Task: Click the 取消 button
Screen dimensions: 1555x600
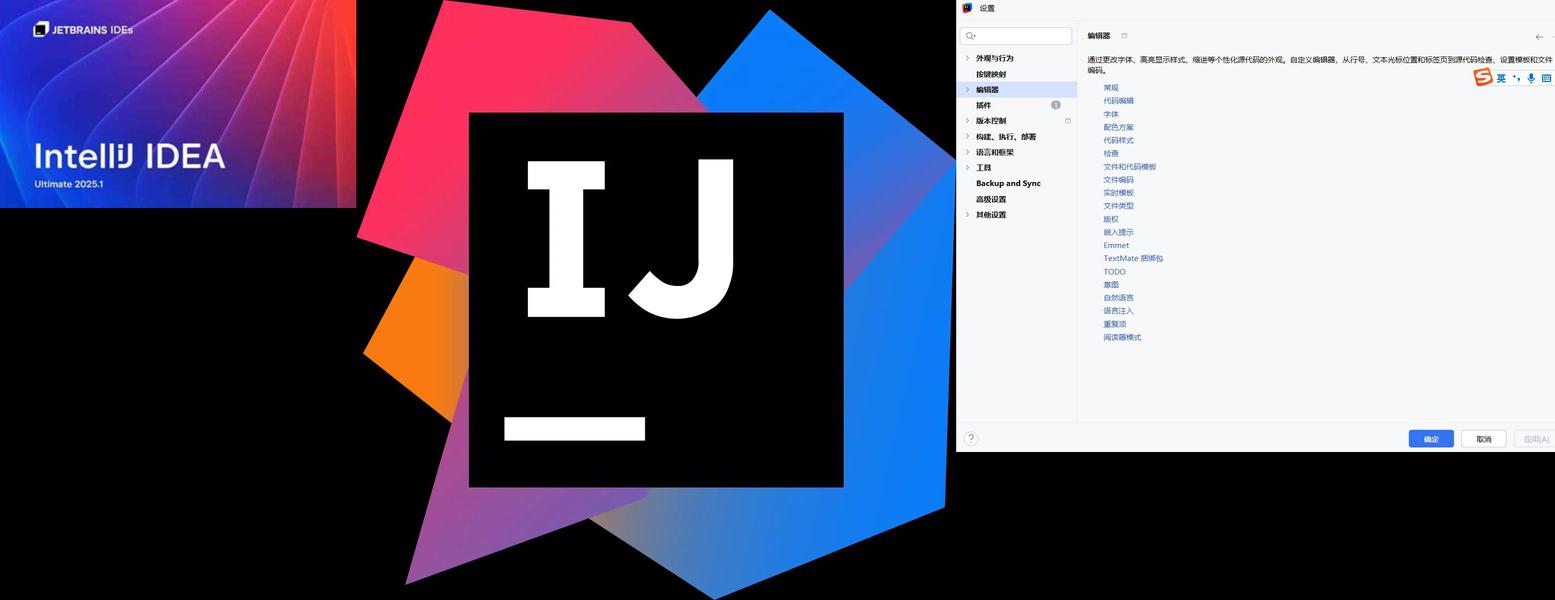Action: coord(1483,439)
